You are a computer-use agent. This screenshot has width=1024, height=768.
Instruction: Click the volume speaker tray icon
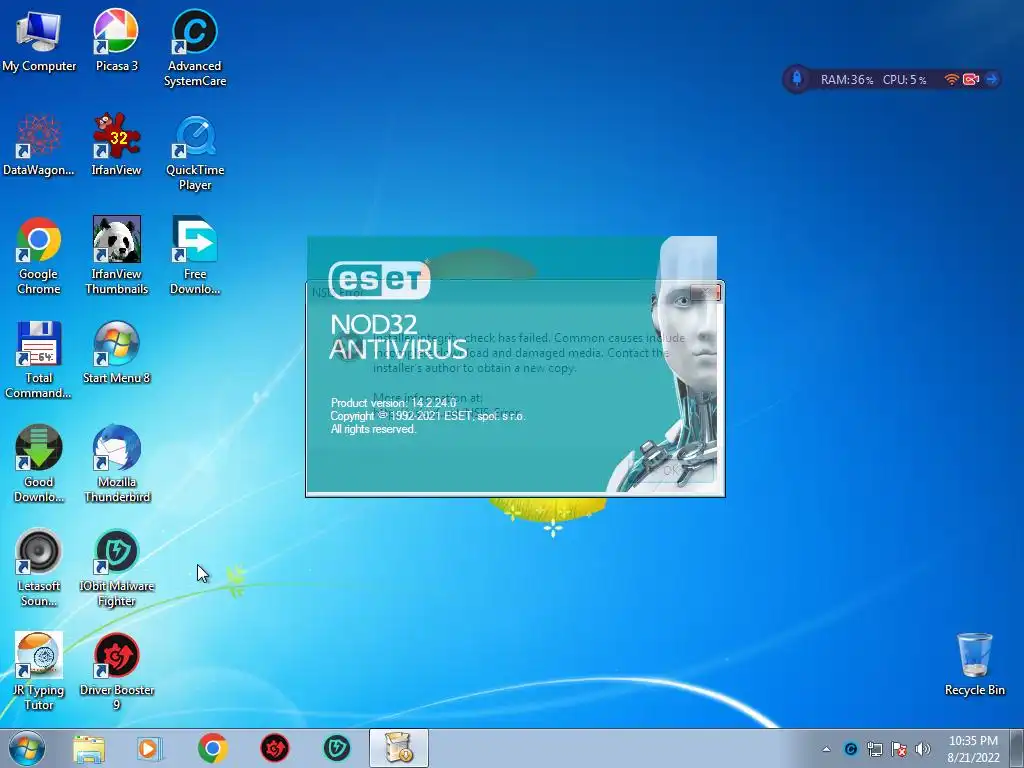coord(923,749)
